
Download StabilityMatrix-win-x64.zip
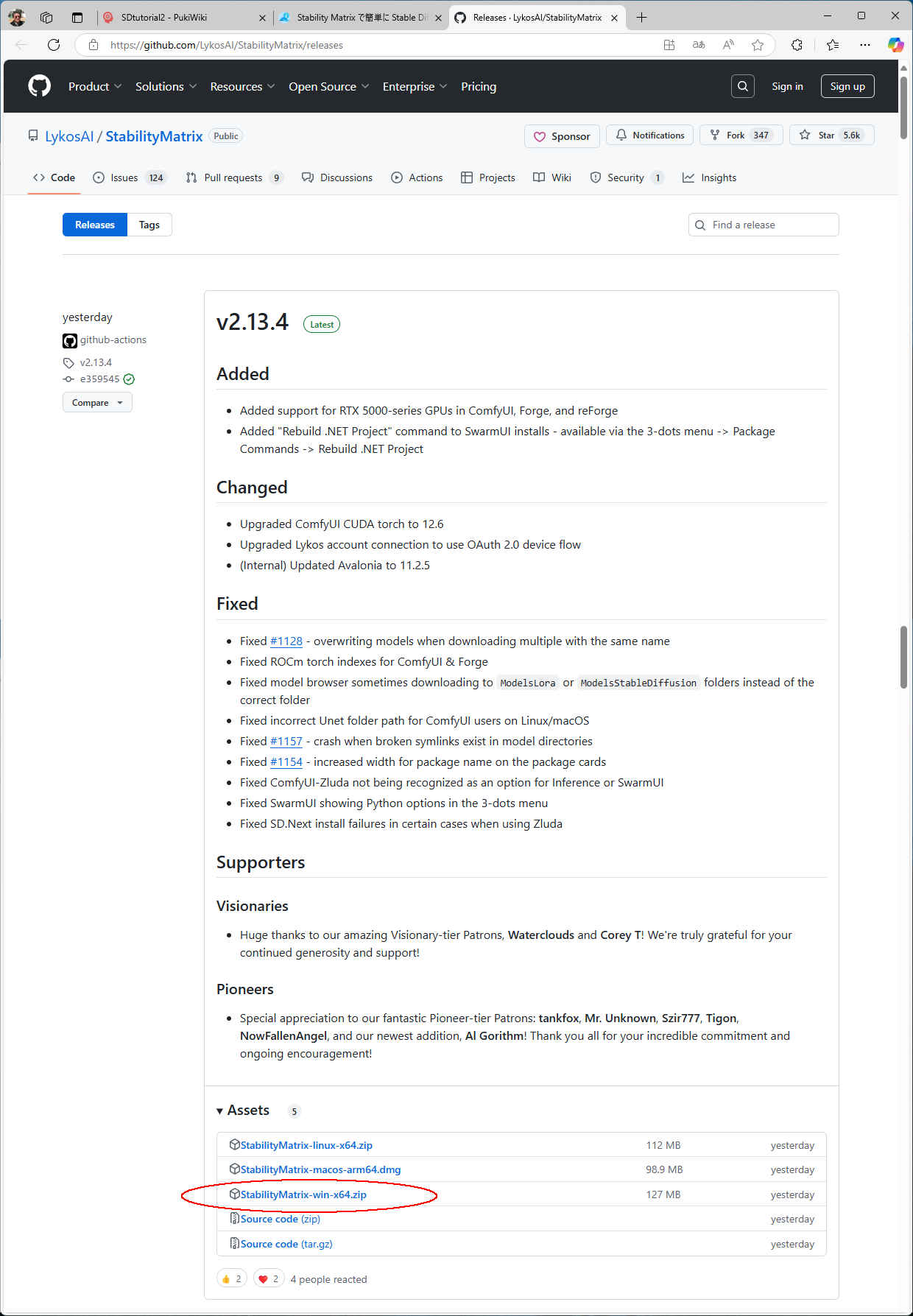coord(303,1194)
